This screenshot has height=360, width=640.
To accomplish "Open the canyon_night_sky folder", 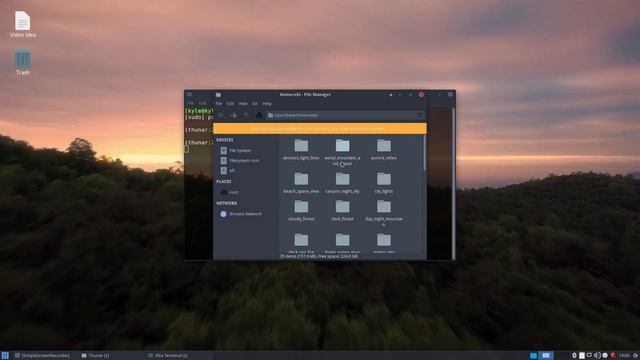I will (342, 183).
